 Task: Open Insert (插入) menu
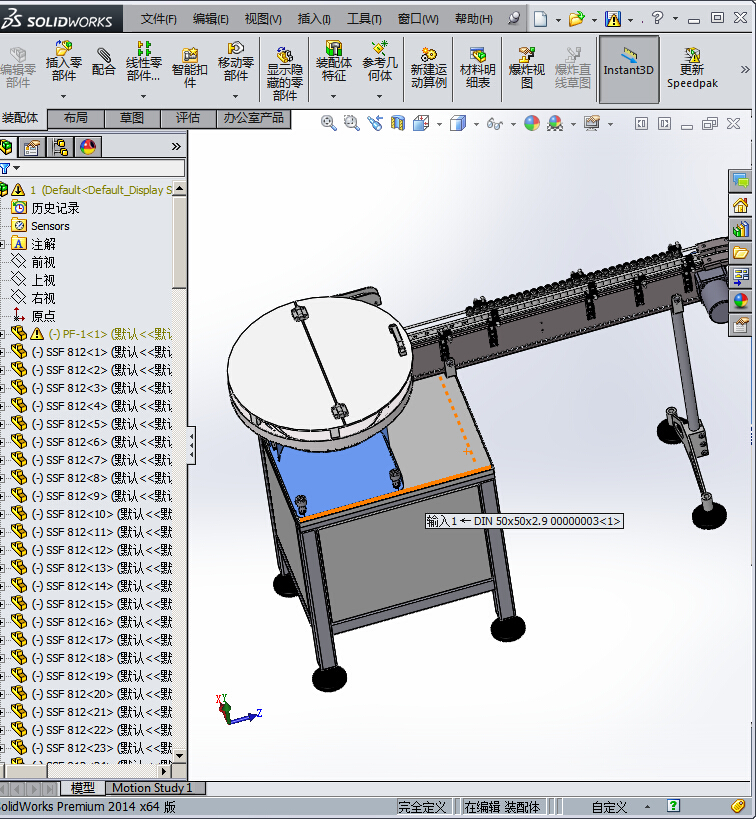pos(313,19)
